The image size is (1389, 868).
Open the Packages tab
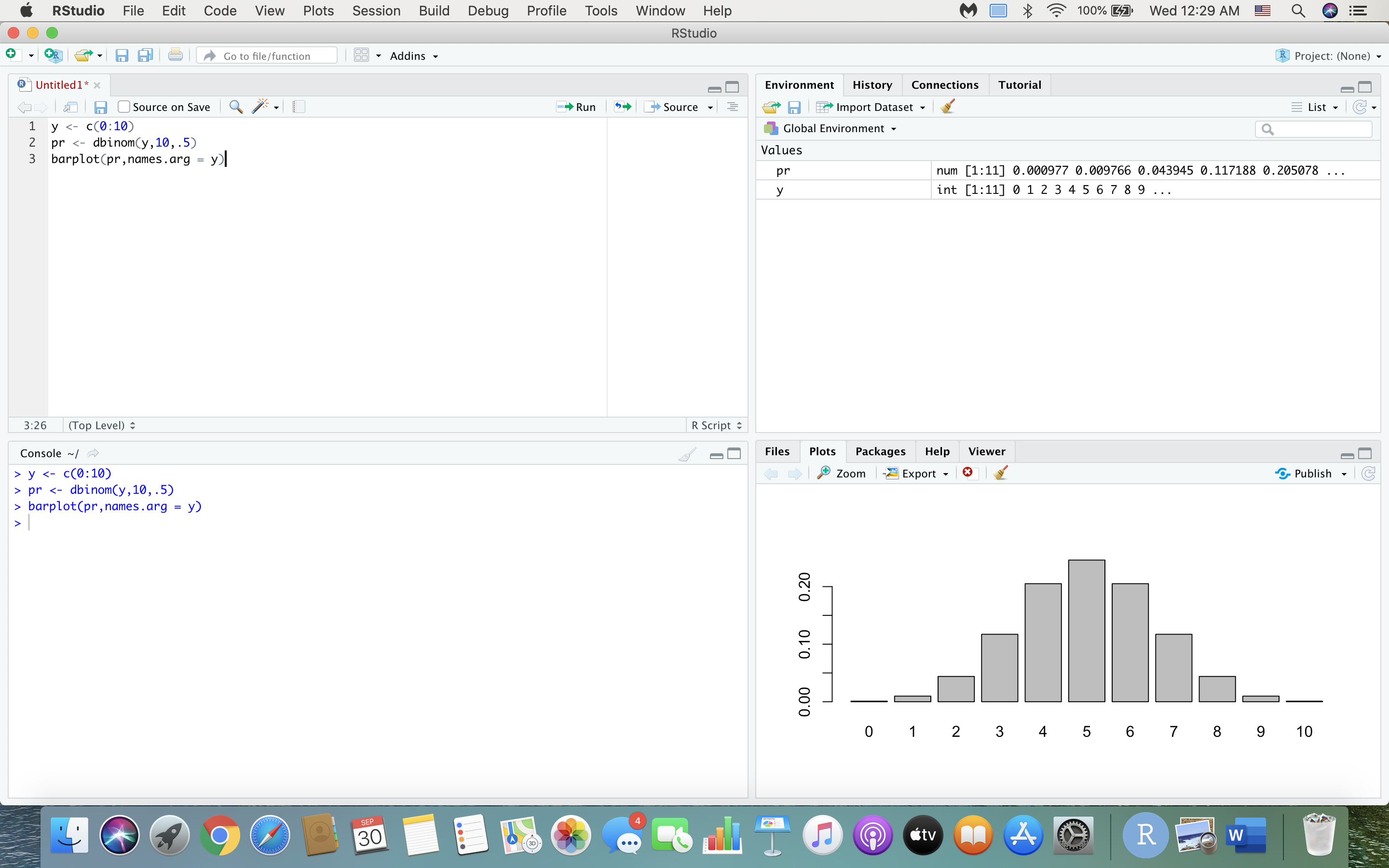[x=880, y=451]
